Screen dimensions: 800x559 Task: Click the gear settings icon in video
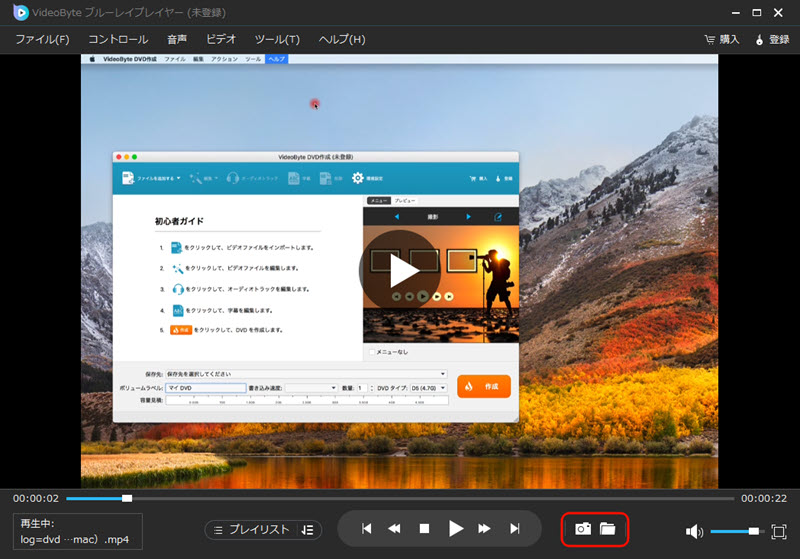[x=358, y=178]
